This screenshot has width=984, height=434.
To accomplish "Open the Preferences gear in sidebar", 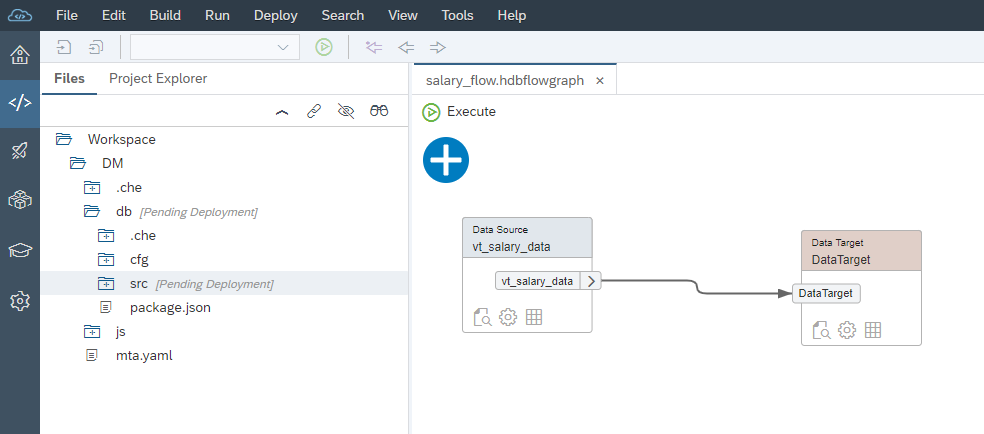I will pyautogui.click(x=20, y=300).
